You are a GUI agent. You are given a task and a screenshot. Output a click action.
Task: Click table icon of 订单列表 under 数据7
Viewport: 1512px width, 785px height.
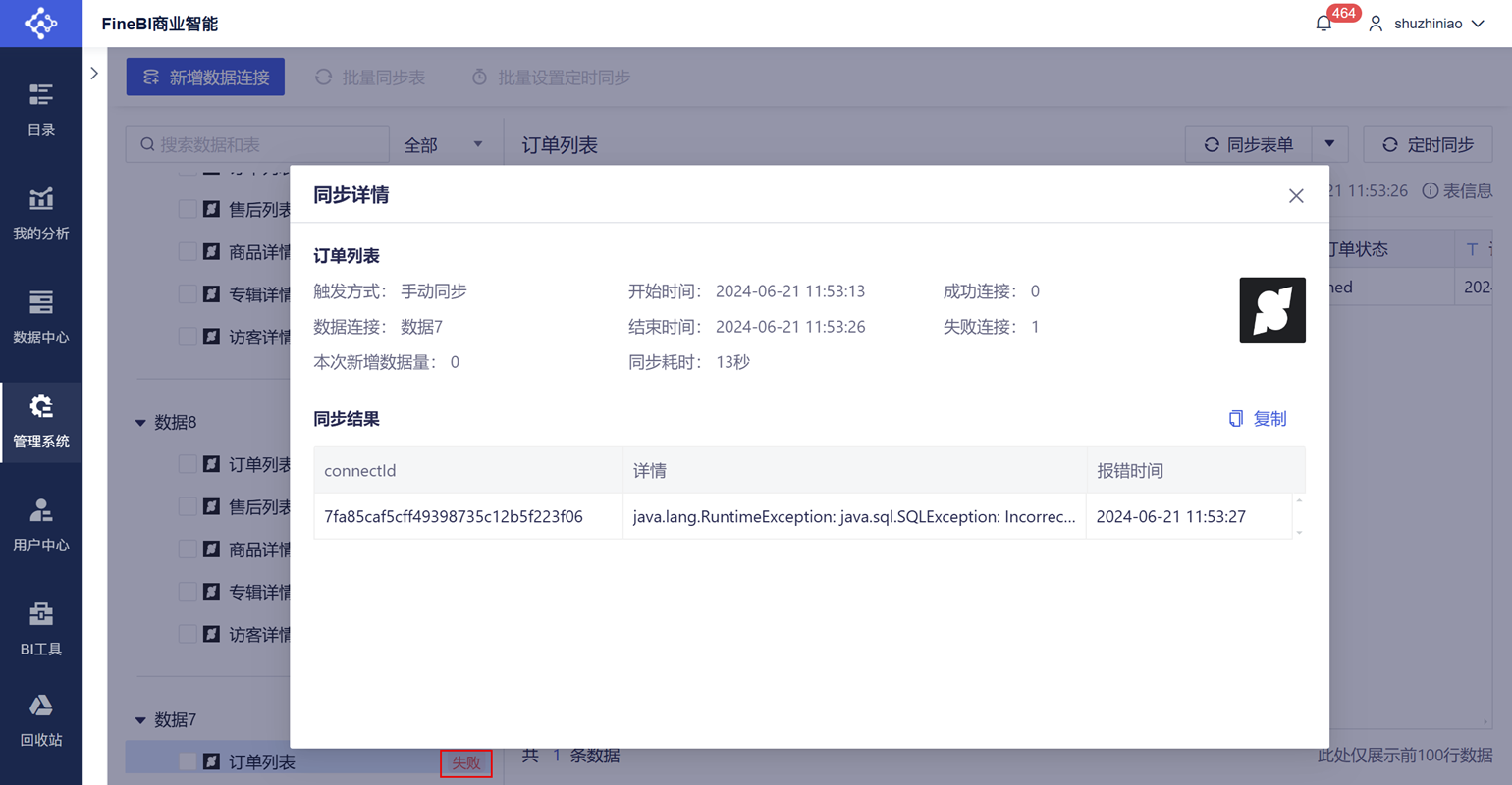[x=211, y=761]
